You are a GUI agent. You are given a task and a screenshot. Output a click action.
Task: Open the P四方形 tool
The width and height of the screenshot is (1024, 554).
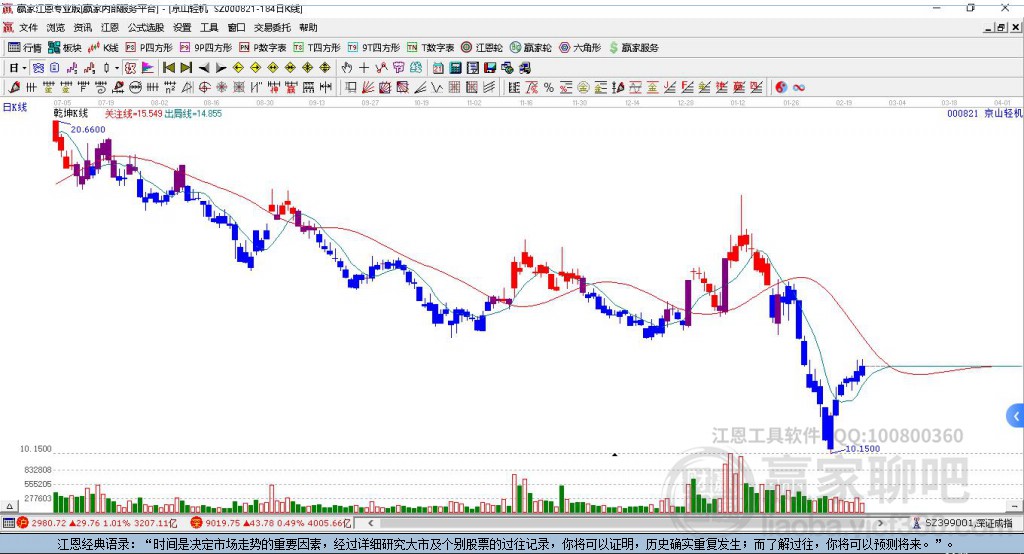[149, 48]
